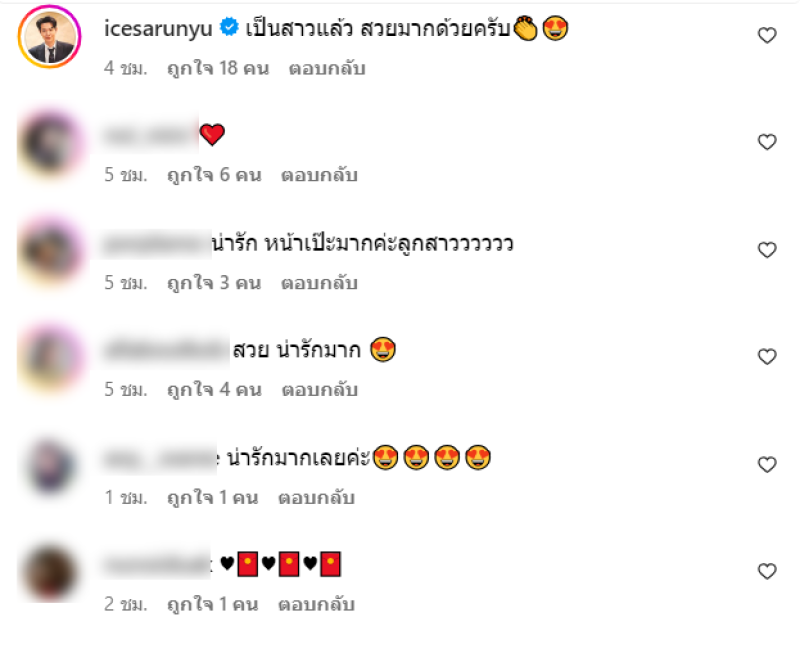The image size is (800, 653).
Task: Reply to the 'น่ารักมากเลยค่ะ' comment
Action: point(316,497)
